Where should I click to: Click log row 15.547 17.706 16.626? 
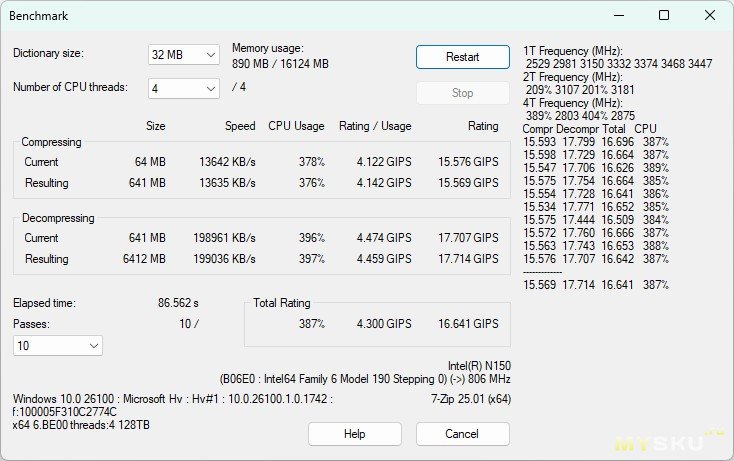click(x=596, y=168)
